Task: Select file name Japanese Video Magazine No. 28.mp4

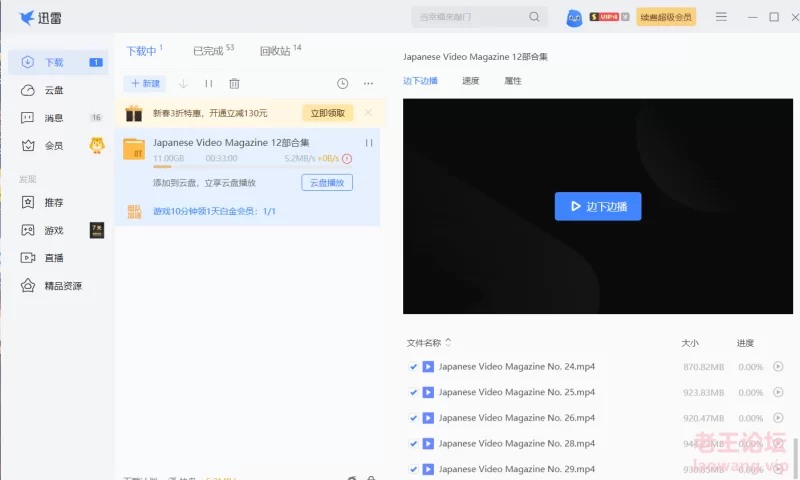Action: point(517,444)
